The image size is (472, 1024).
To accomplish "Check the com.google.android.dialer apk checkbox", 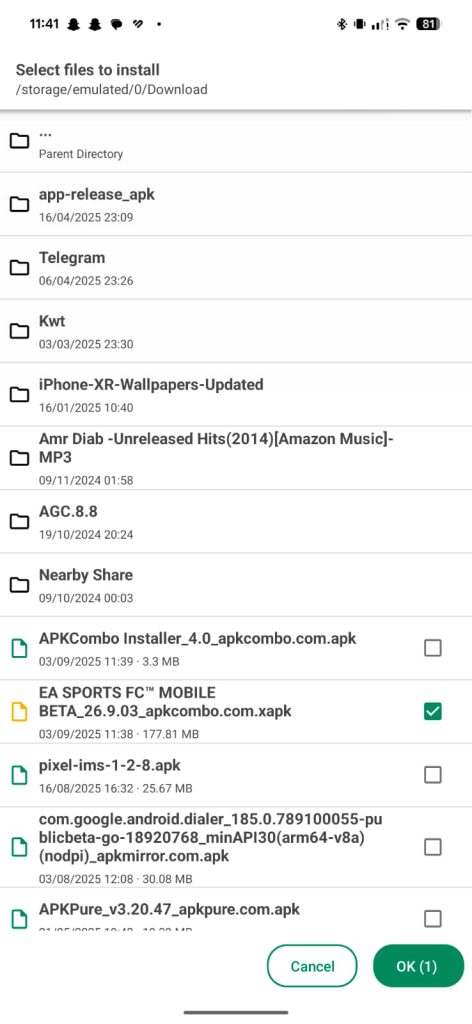I will pyautogui.click(x=432, y=847).
